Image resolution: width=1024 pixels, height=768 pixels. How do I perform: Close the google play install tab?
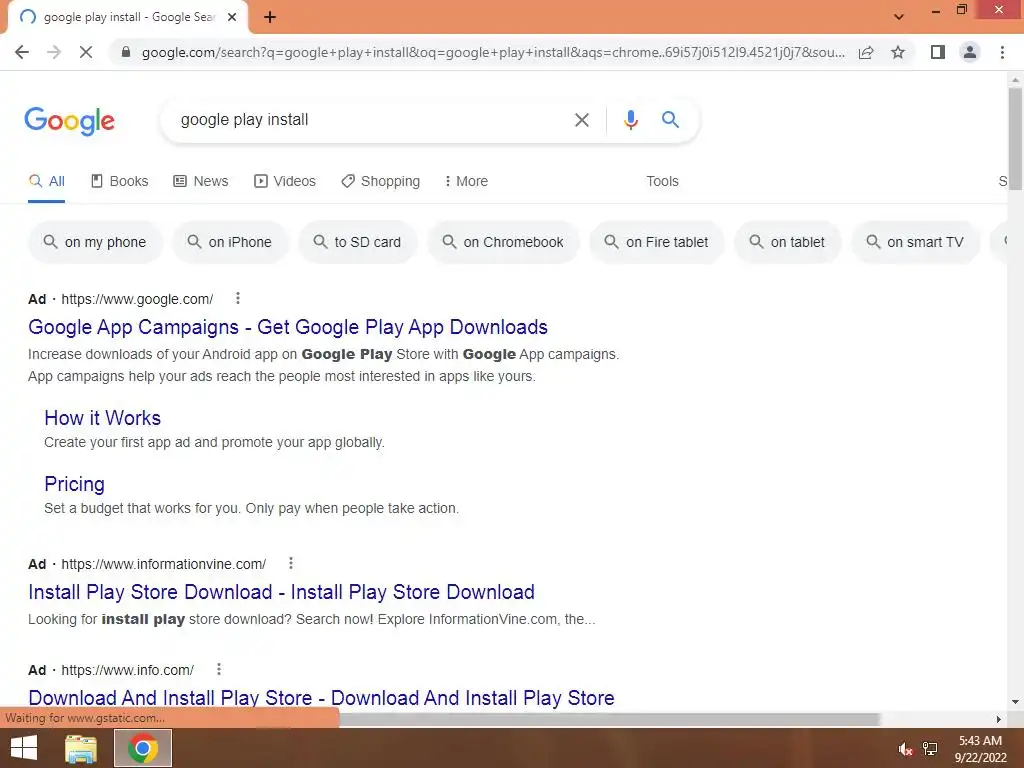click(232, 17)
